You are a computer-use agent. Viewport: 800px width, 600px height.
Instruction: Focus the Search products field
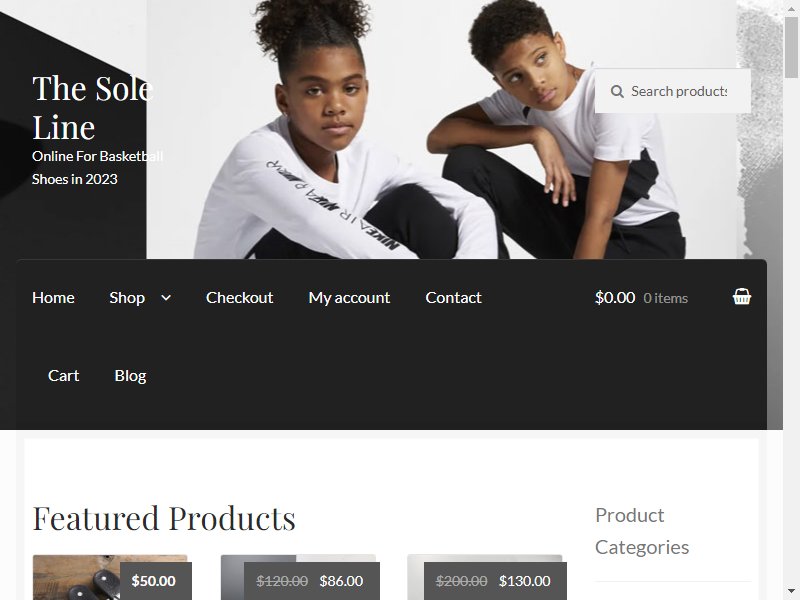click(673, 91)
